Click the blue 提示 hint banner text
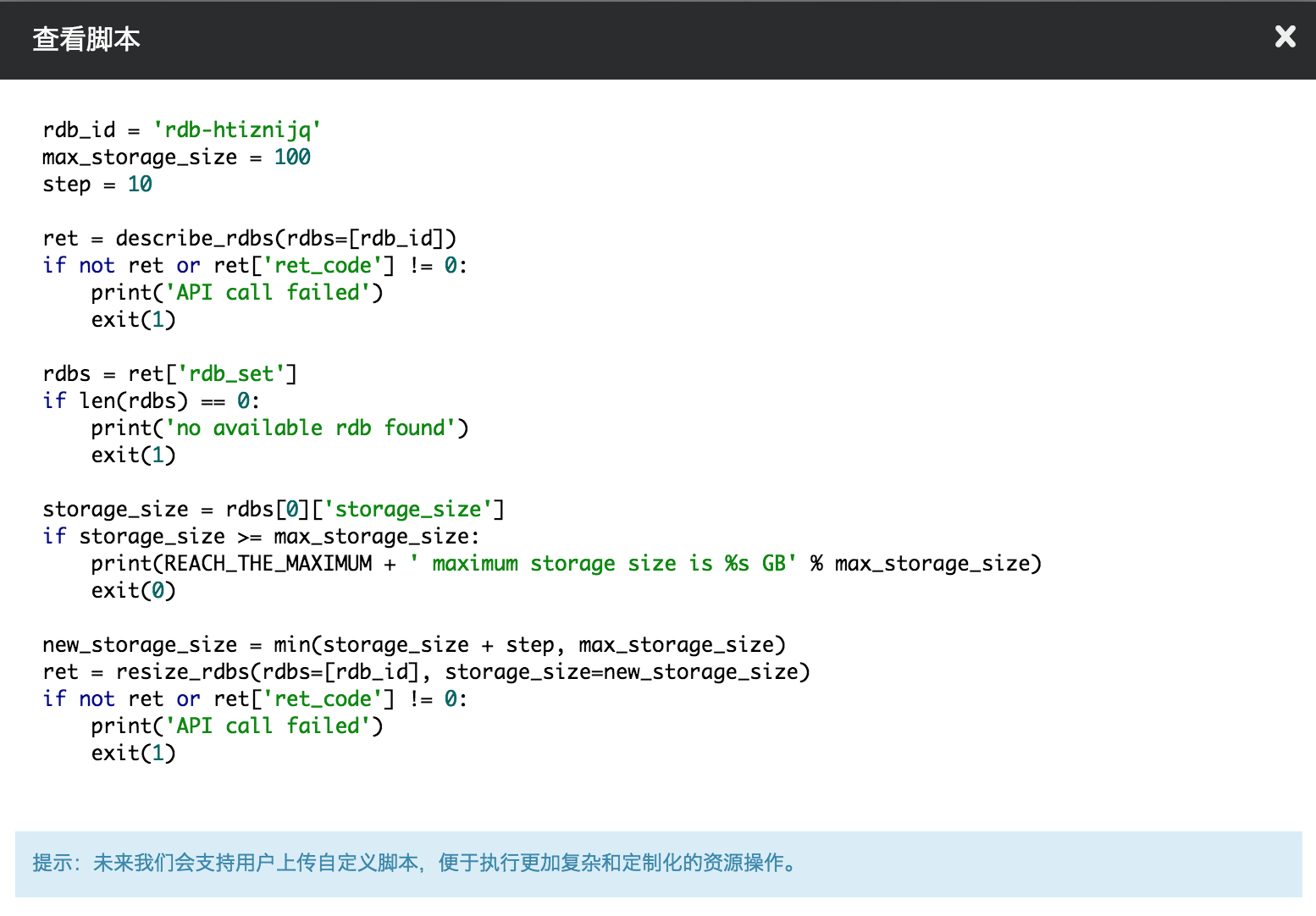This screenshot has height=916, width=1316. [415, 863]
